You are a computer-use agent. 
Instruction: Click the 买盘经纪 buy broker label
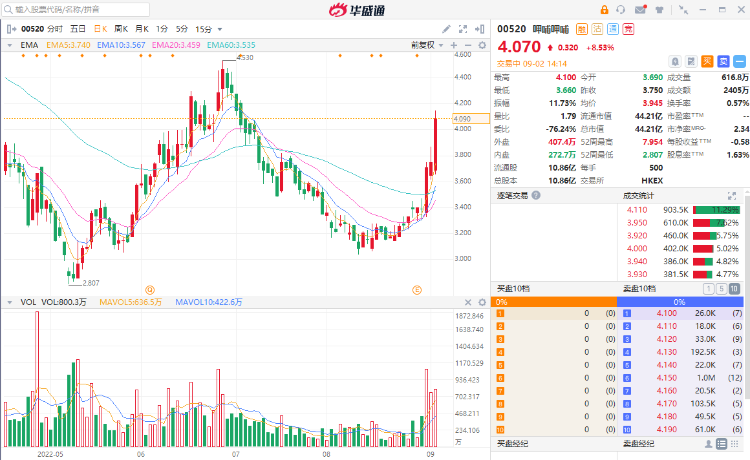tap(513, 443)
